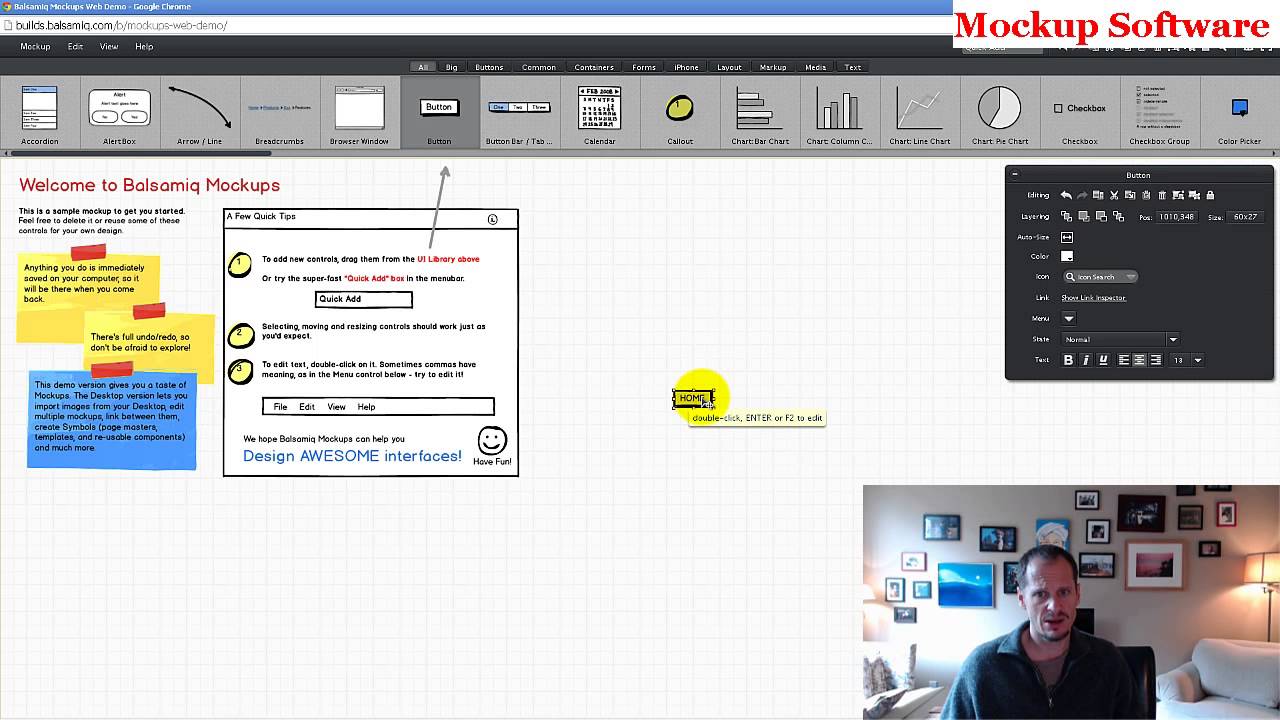Set text alignment to right
The width and height of the screenshot is (1280, 720).
tap(1155, 360)
